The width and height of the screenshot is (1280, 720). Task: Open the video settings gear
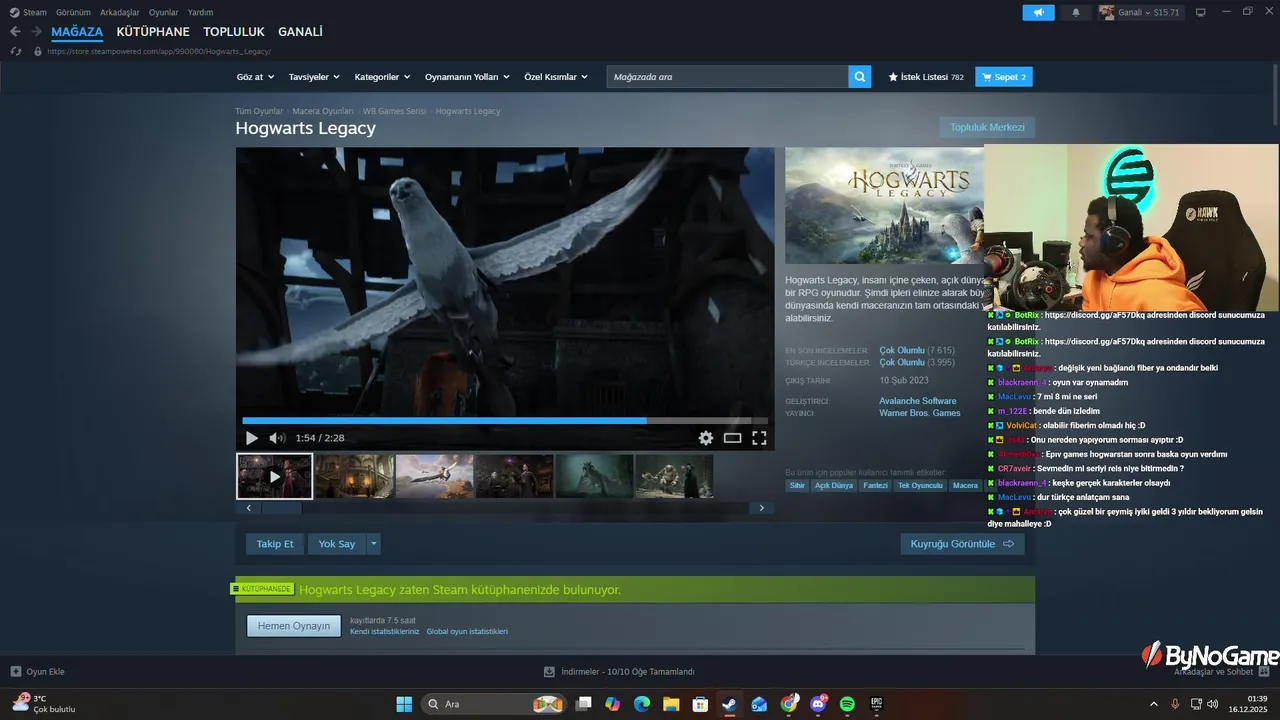point(706,438)
